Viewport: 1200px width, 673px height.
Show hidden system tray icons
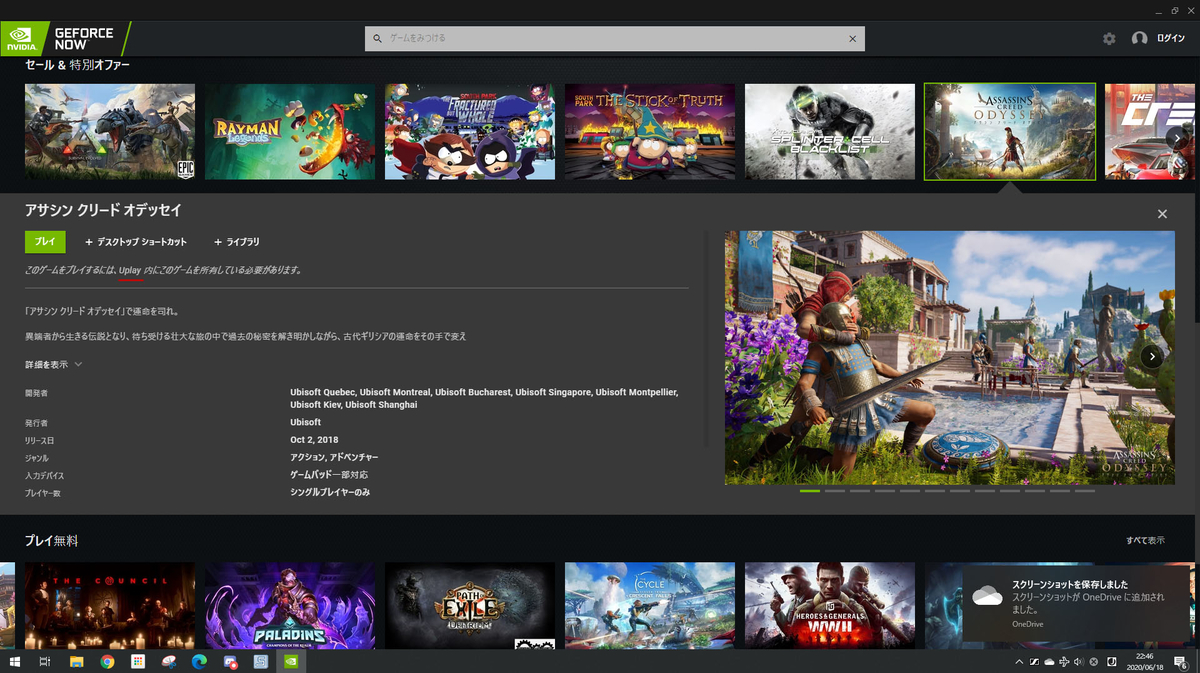pos(1019,662)
